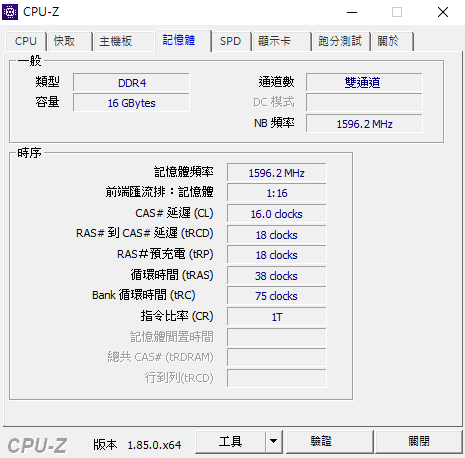Open the SPD tab
Screen dimensions: 465x458
tap(231, 41)
